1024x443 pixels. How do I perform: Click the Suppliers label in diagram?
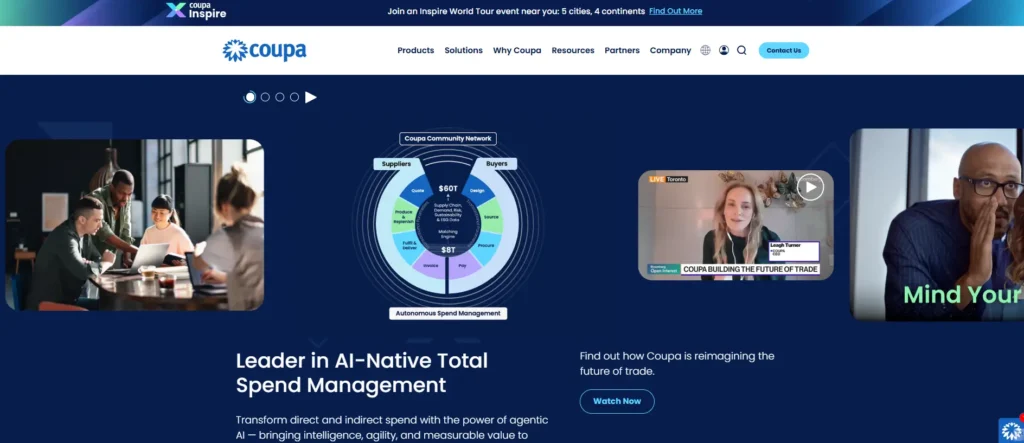396,163
